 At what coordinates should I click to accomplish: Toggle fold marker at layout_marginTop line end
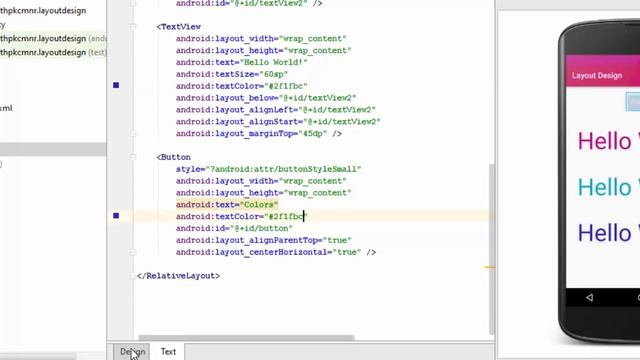tap(133, 133)
